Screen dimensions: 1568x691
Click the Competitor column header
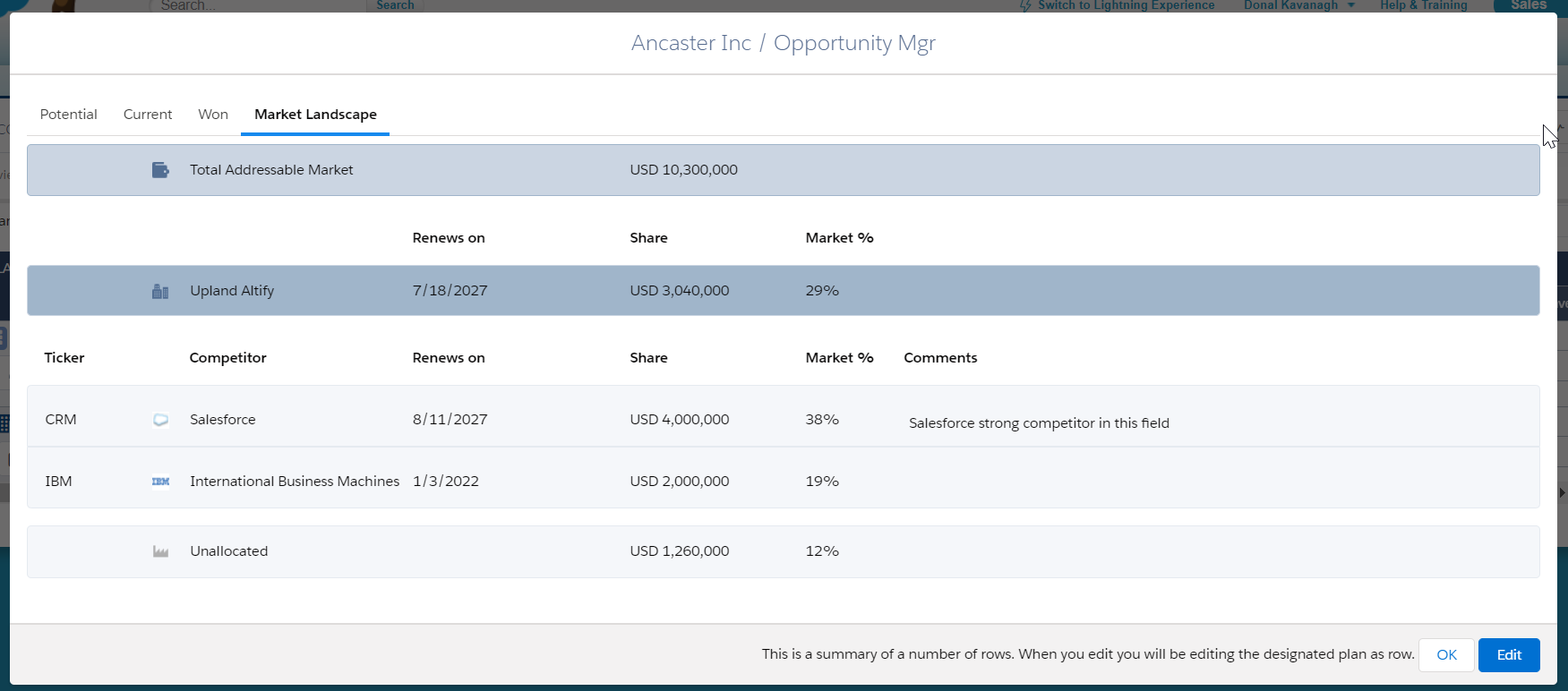pos(227,358)
